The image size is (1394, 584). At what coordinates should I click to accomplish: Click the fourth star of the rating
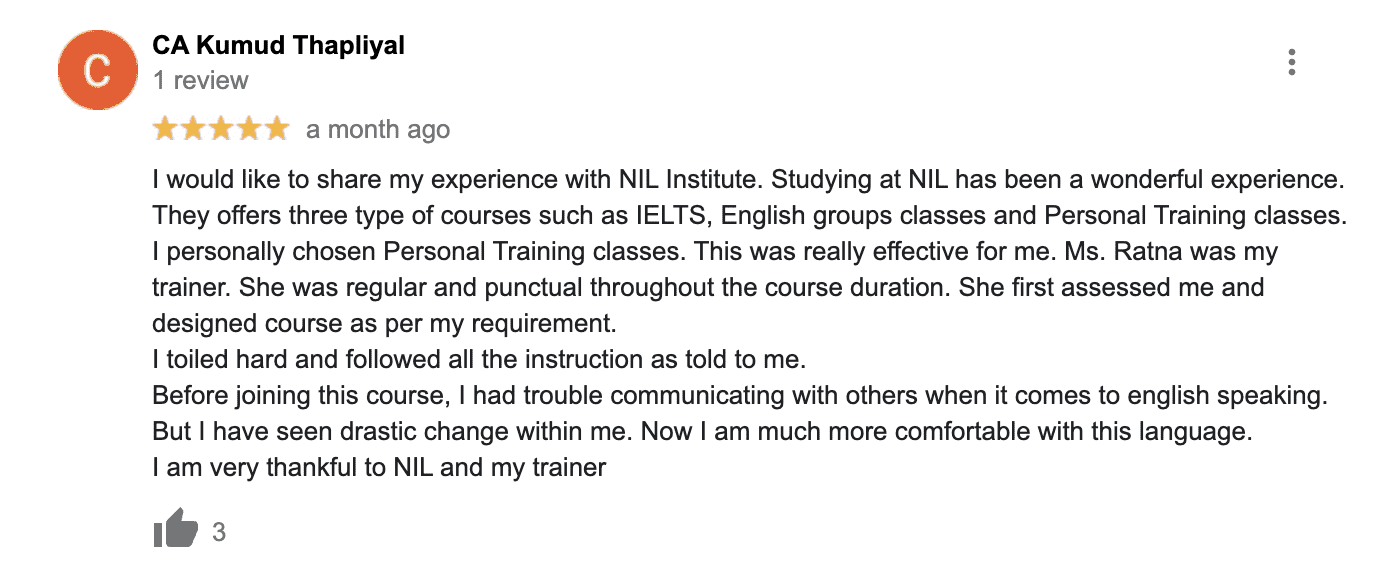point(247,129)
